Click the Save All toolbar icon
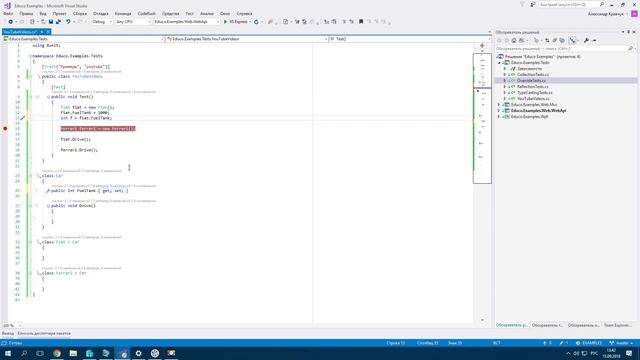The height and width of the screenshot is (360, 640). pyautogui.click(x=58, y=22)
